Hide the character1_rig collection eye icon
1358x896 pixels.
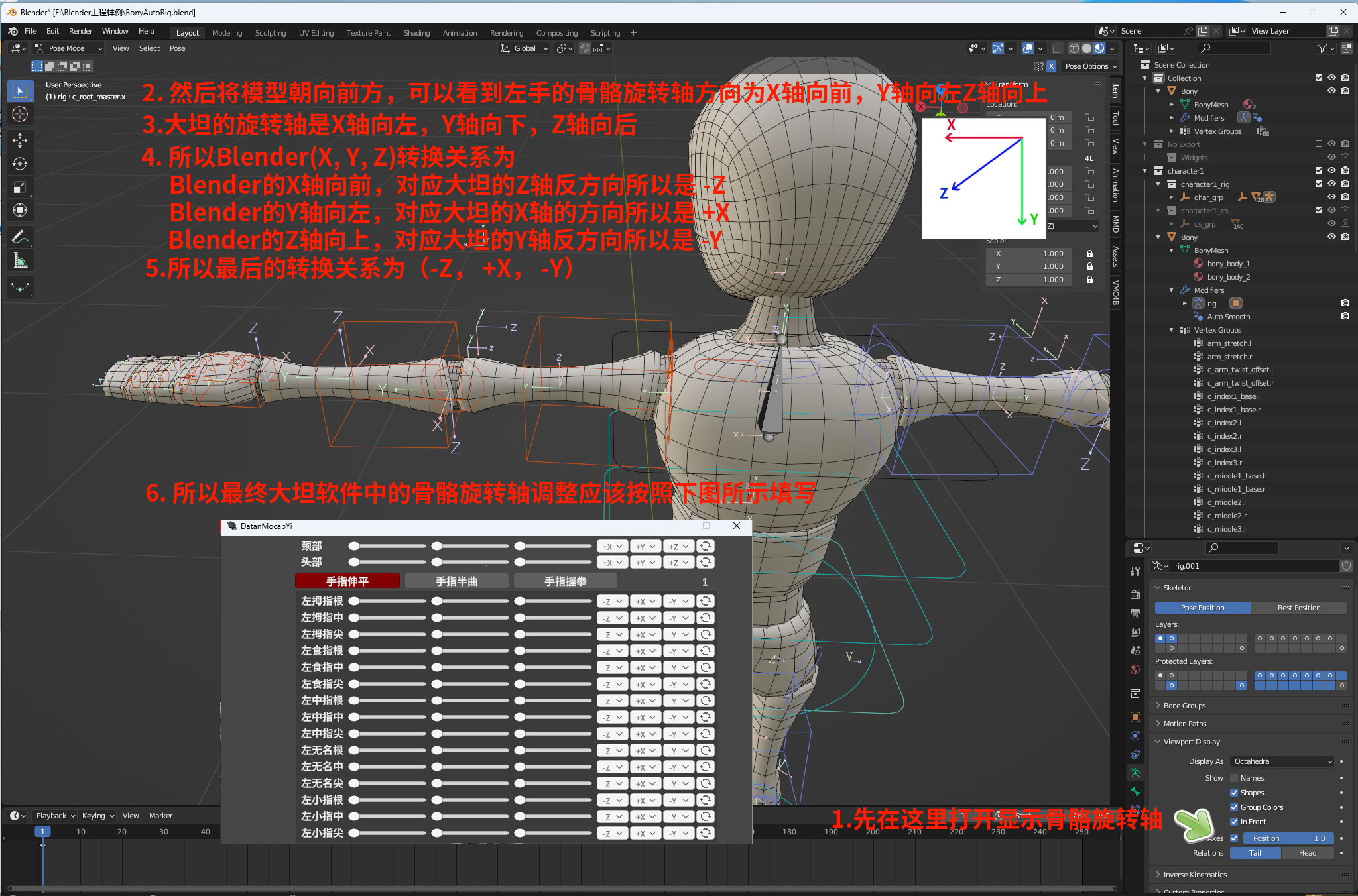pyautogui.click(x=1331, y=184)
